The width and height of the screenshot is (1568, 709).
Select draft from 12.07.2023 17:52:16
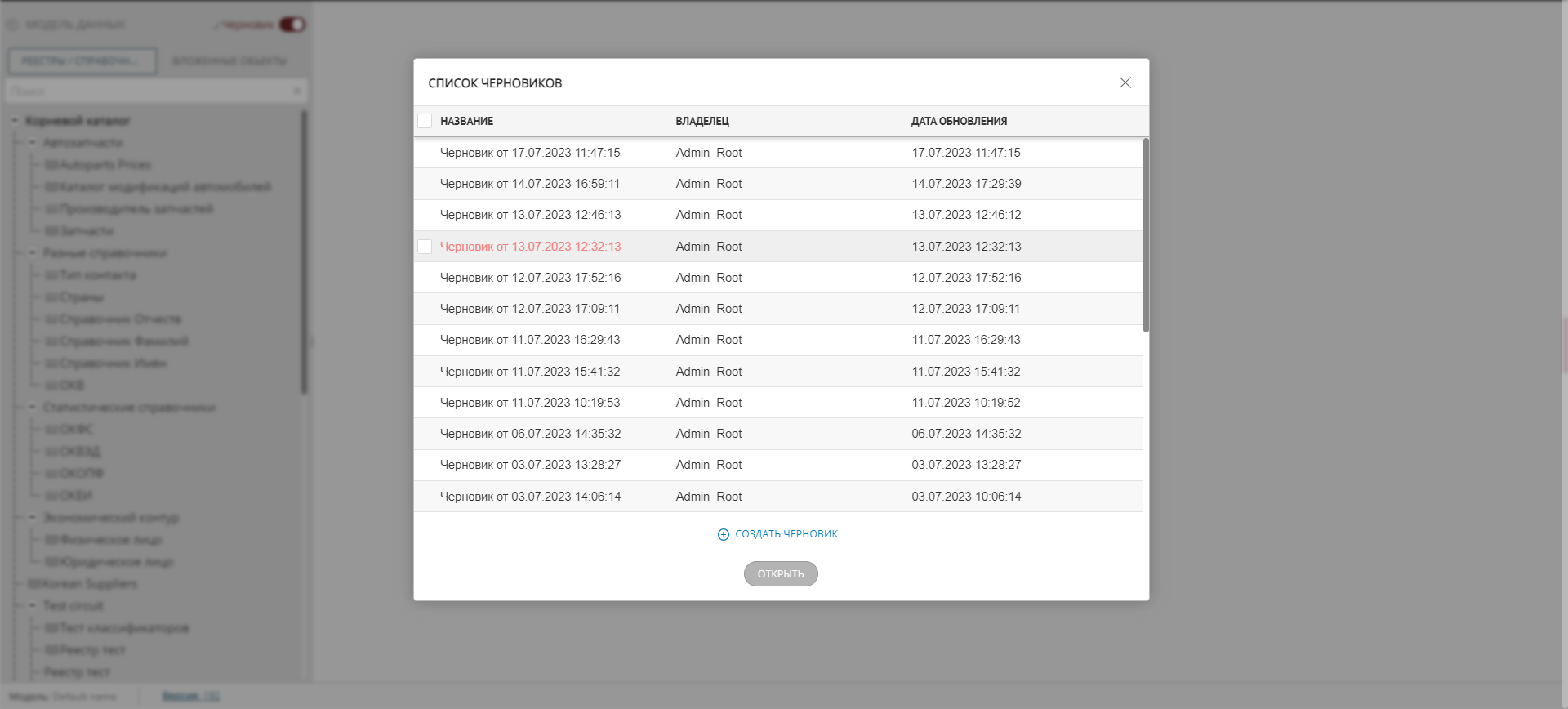pyautogui.click(x=530, y=278)
